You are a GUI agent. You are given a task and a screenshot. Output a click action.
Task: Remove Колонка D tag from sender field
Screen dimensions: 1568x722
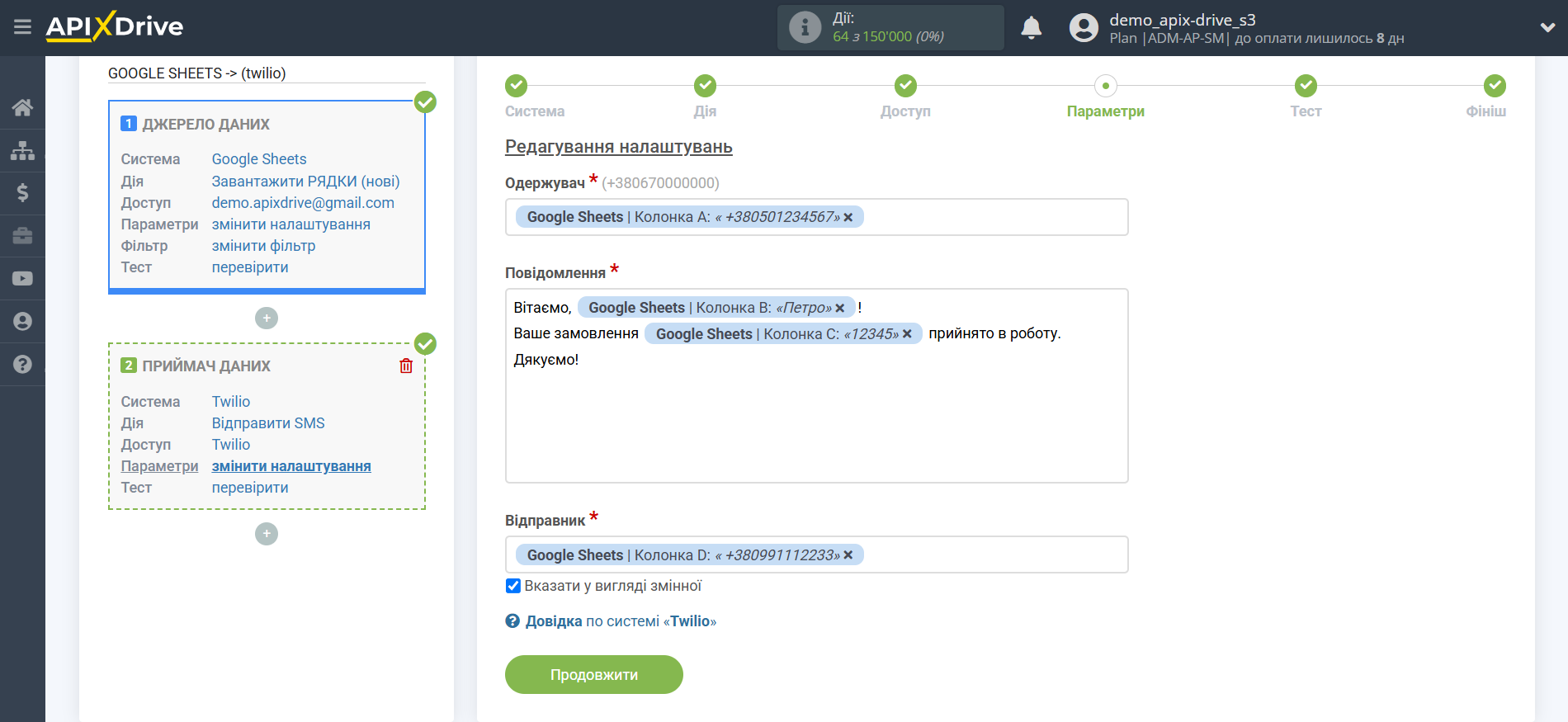coord(848,555)
